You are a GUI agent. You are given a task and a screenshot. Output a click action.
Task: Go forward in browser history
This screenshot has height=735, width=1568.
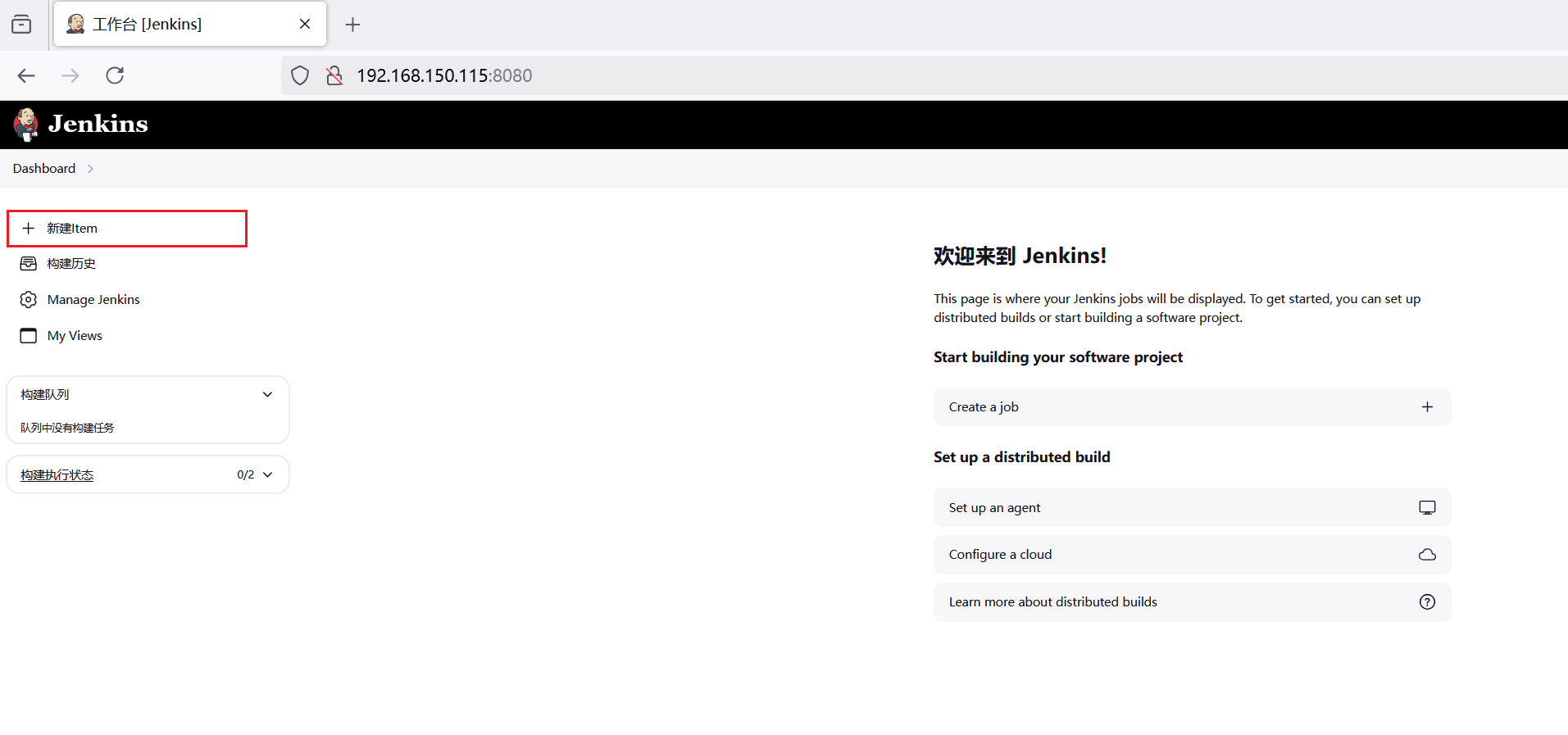click(x=70, y=75)
